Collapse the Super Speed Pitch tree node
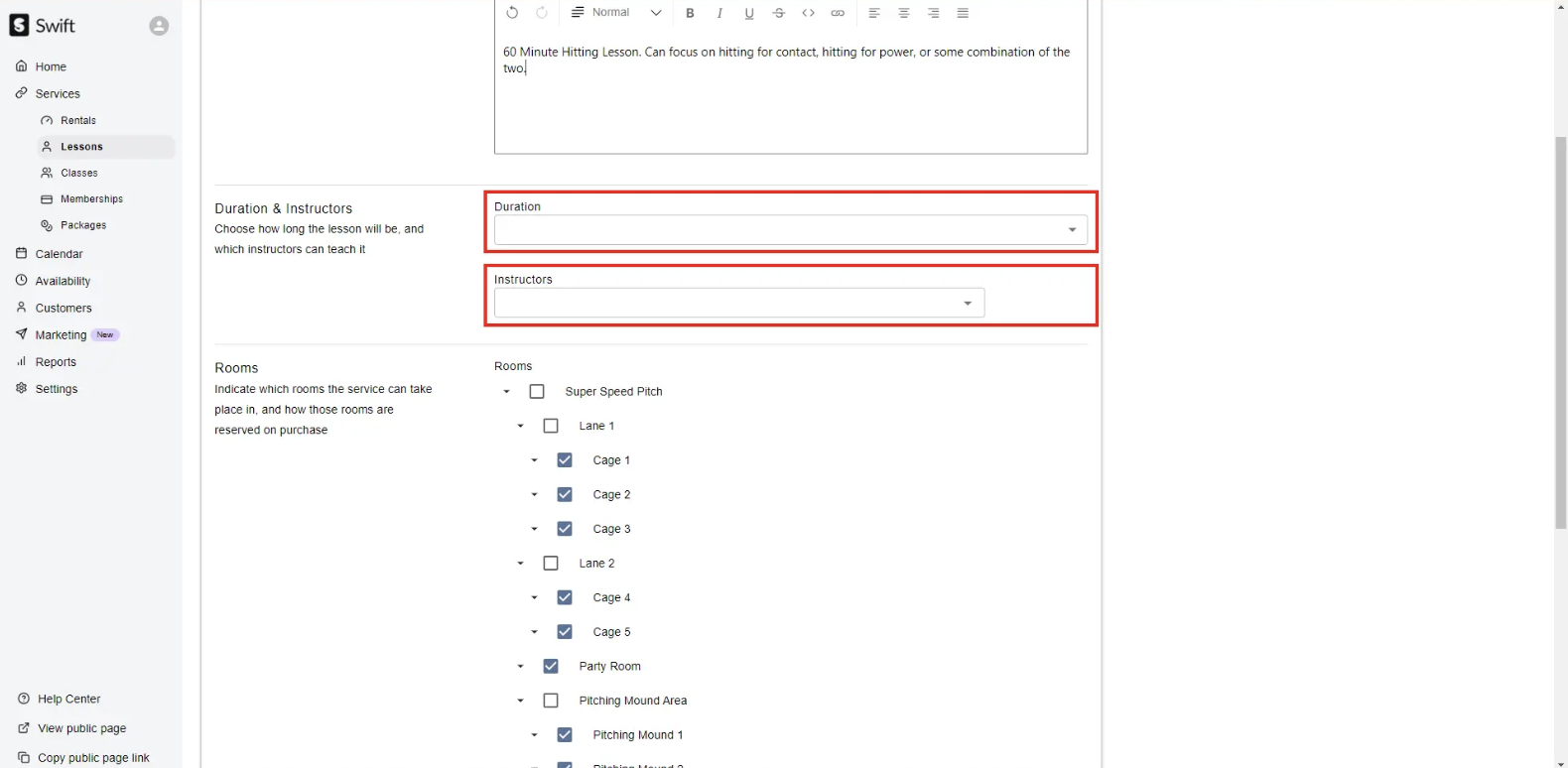1568x768 pixels. pyautogui.click(x=506, y=392)
